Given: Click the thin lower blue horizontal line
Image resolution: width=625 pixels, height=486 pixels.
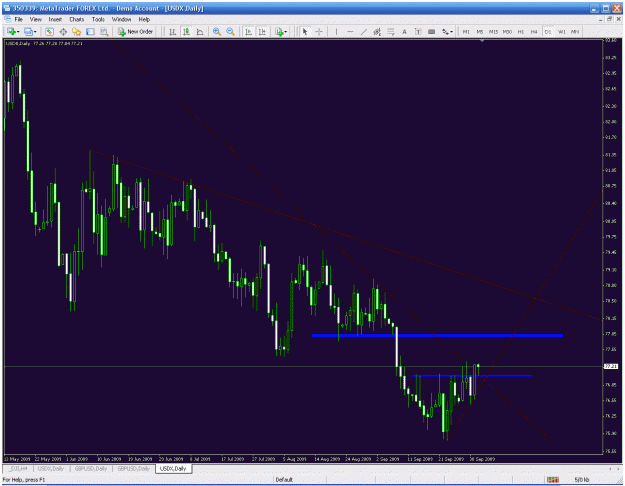Looking at the screenshot, I should pos(472,376).
